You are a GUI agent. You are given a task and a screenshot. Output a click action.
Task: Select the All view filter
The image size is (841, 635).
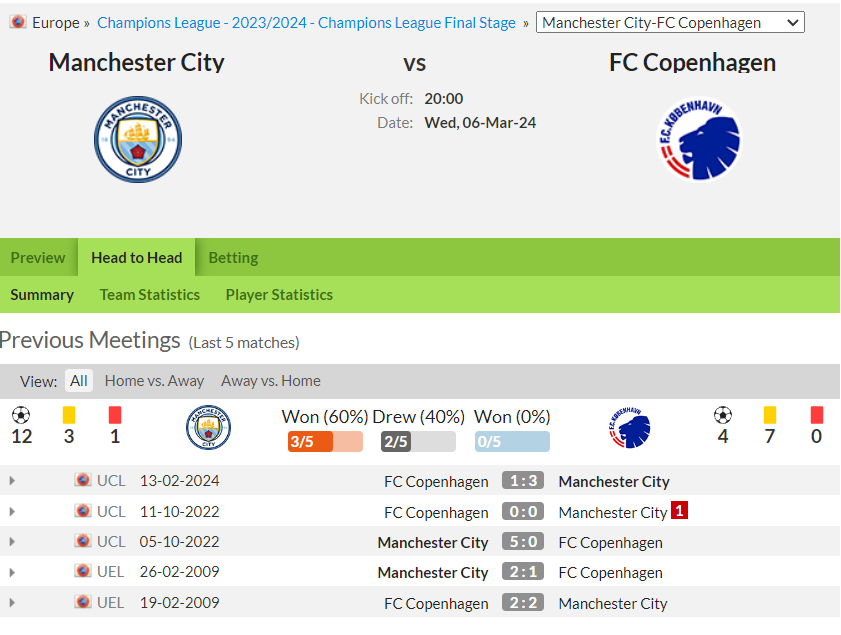pyautogui.click(x=79, y=381)
